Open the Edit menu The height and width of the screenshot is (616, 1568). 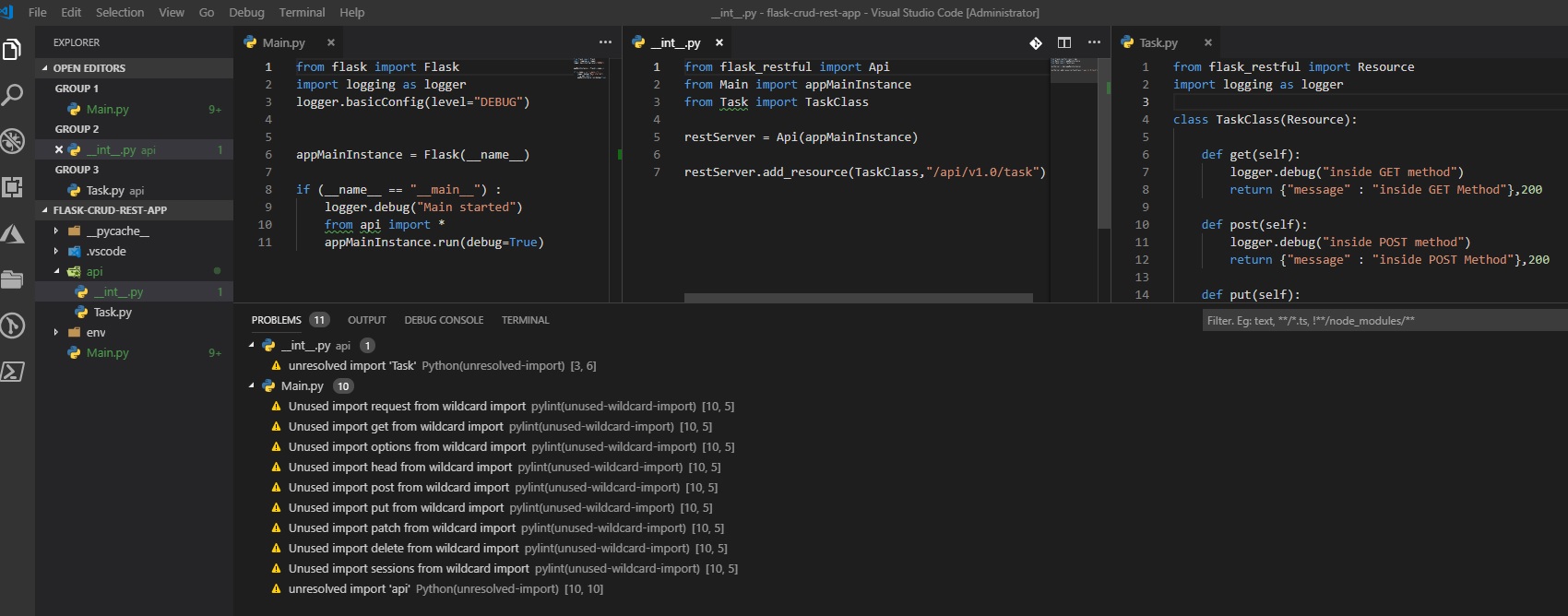(x=71, y=12)
